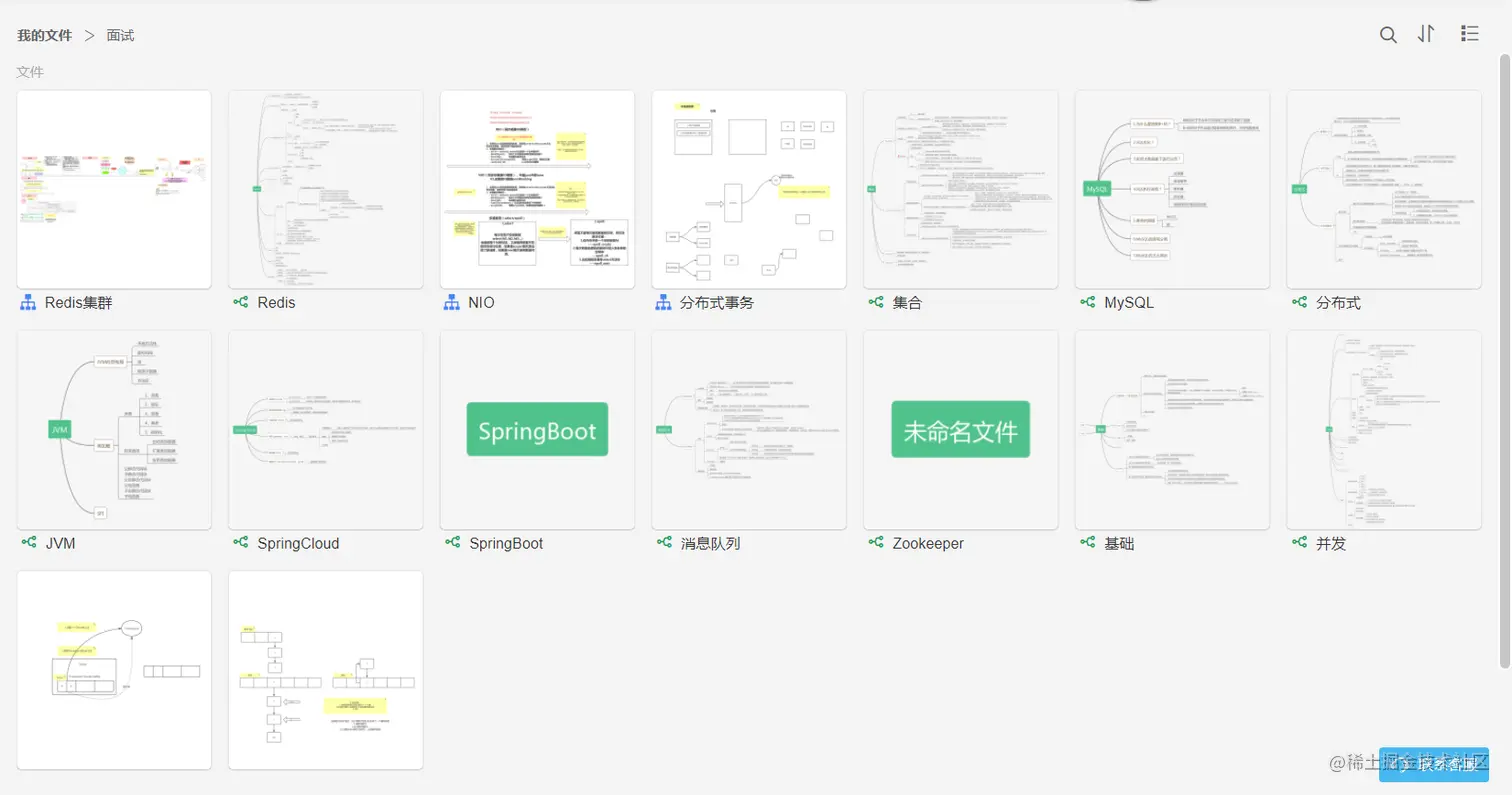Open the 集合 mind map thumbnail
This screenshot has width=1512, height=795.
click(961, 189)
